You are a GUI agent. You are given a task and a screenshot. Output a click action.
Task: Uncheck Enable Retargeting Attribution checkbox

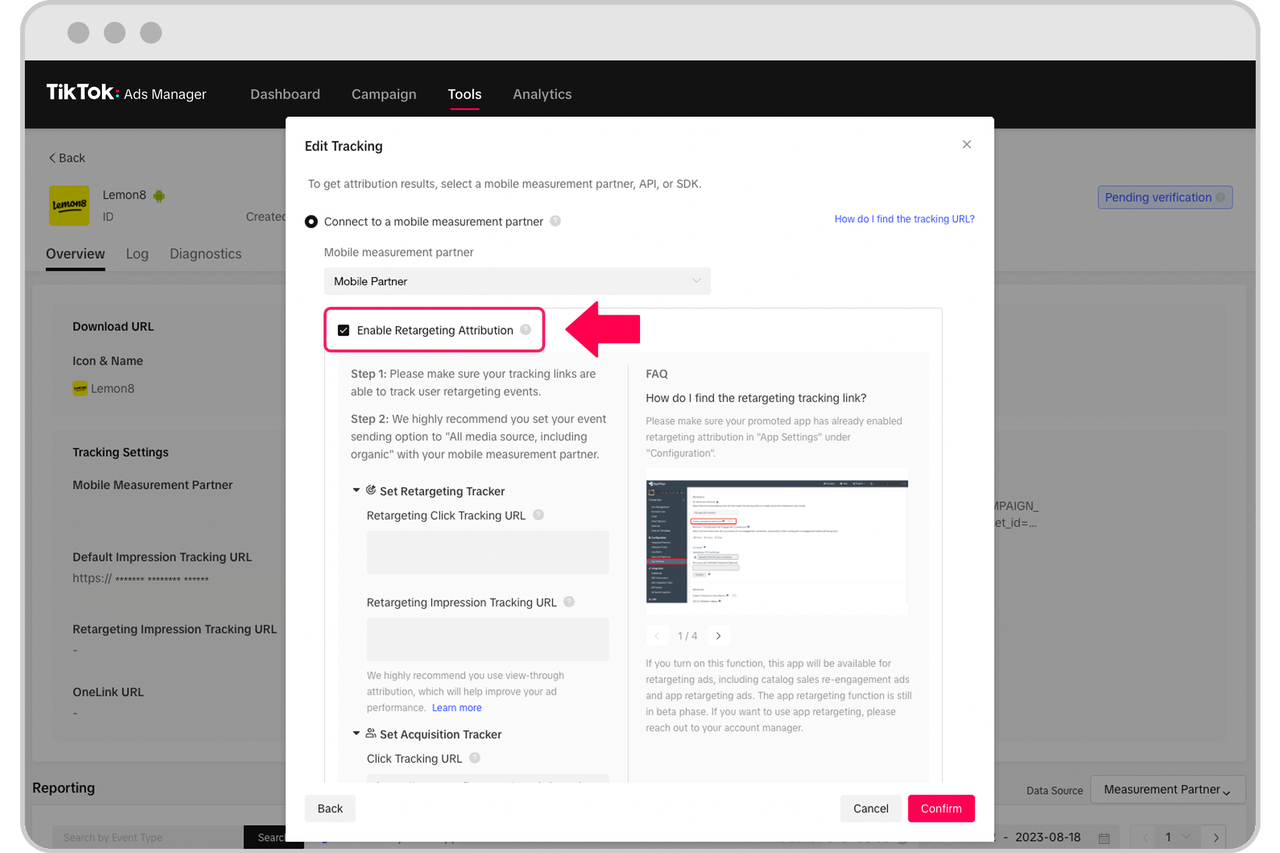pos(343,330)
